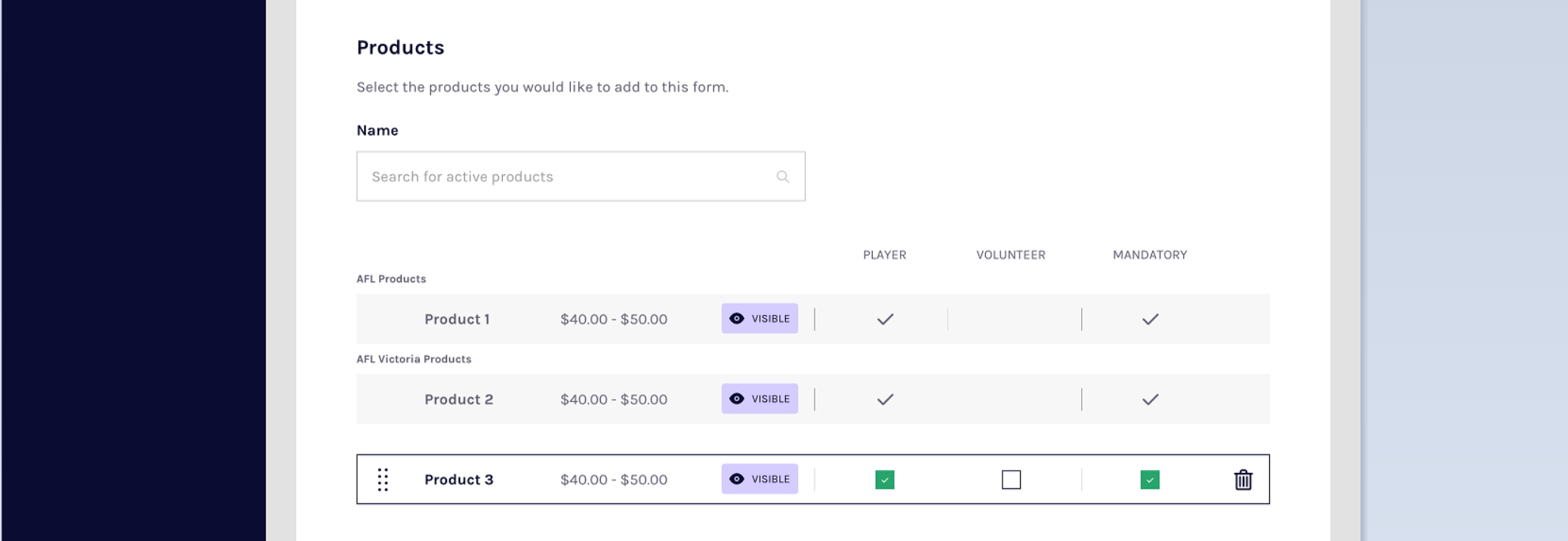Select the Product 2 row name
Screen dimensions: 1568x541
tap(458, 399)
